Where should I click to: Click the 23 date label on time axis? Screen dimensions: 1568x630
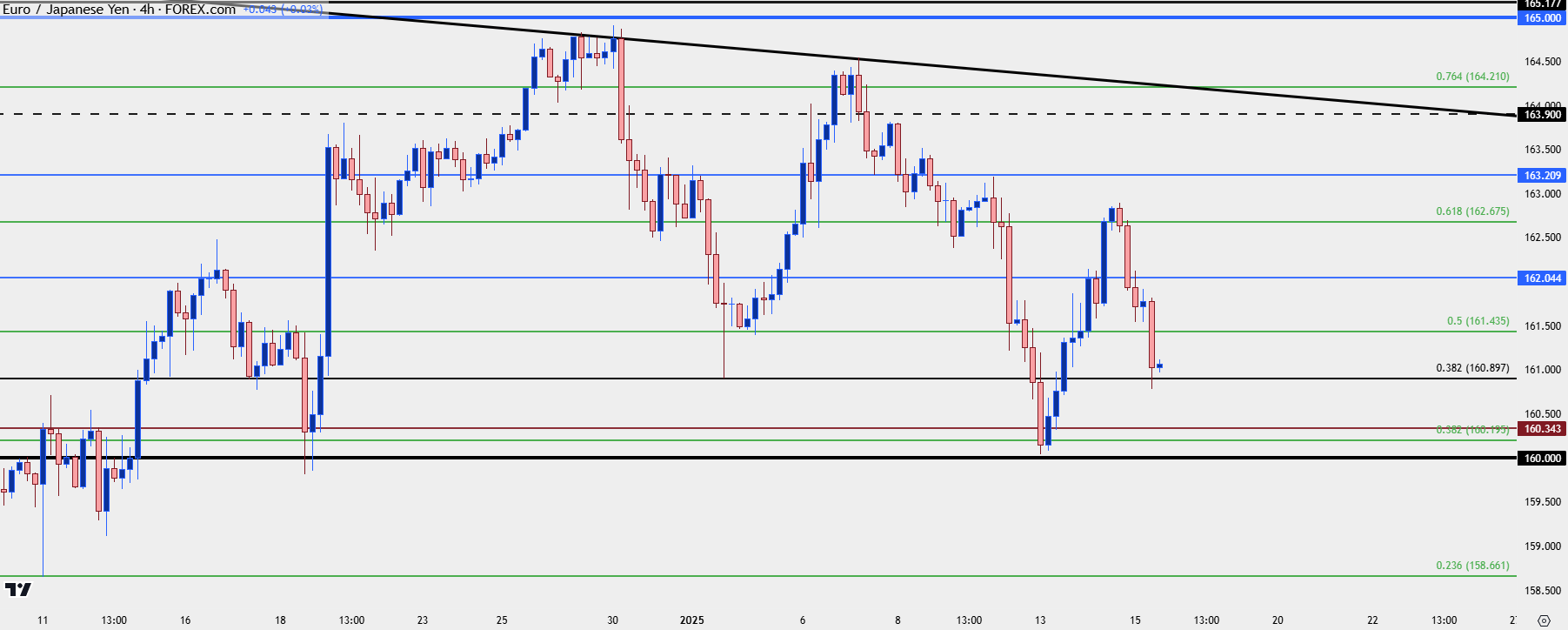click(x=423, y=620)
